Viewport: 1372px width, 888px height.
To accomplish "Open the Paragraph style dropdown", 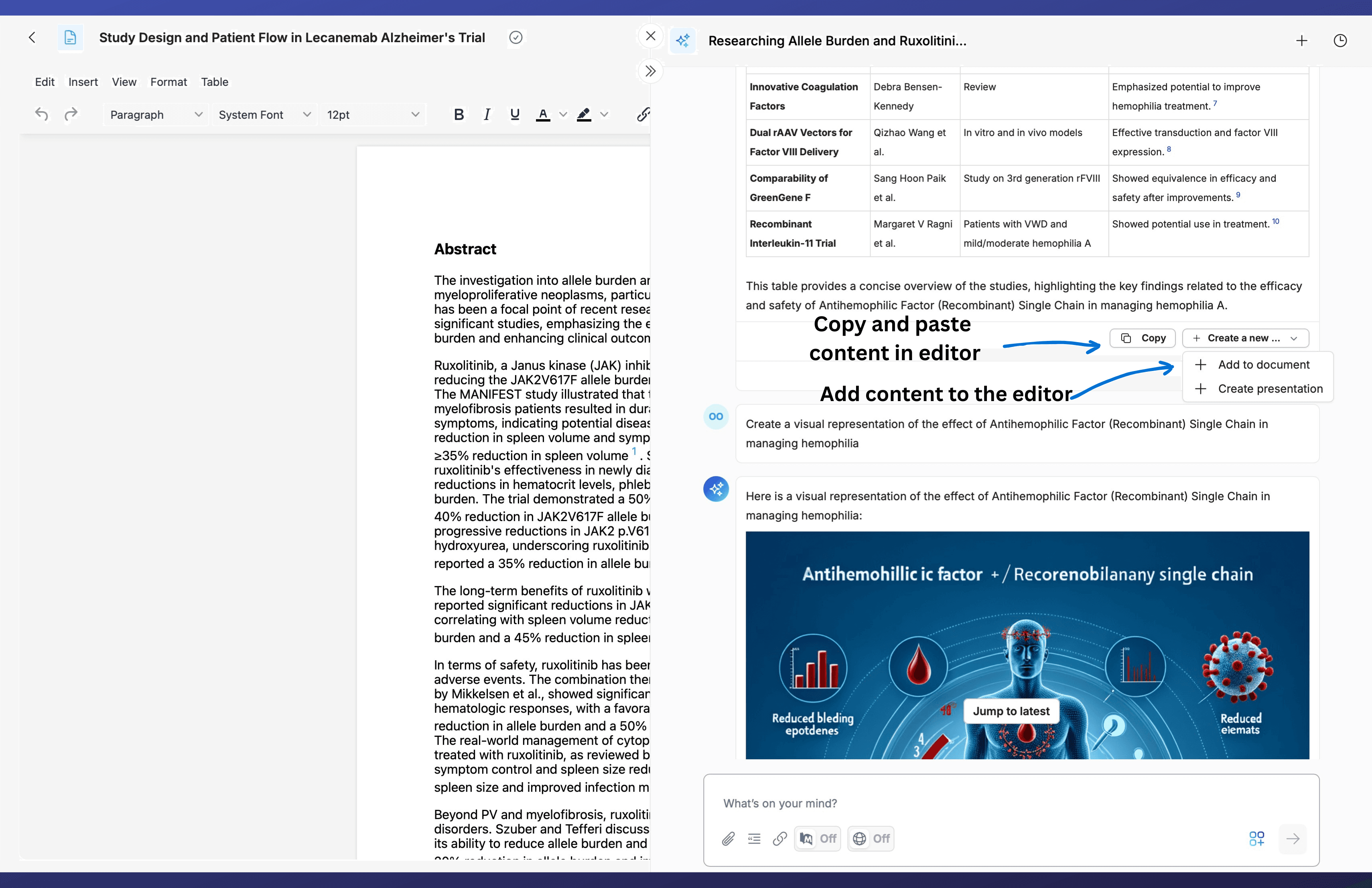I will pos(156,114).
